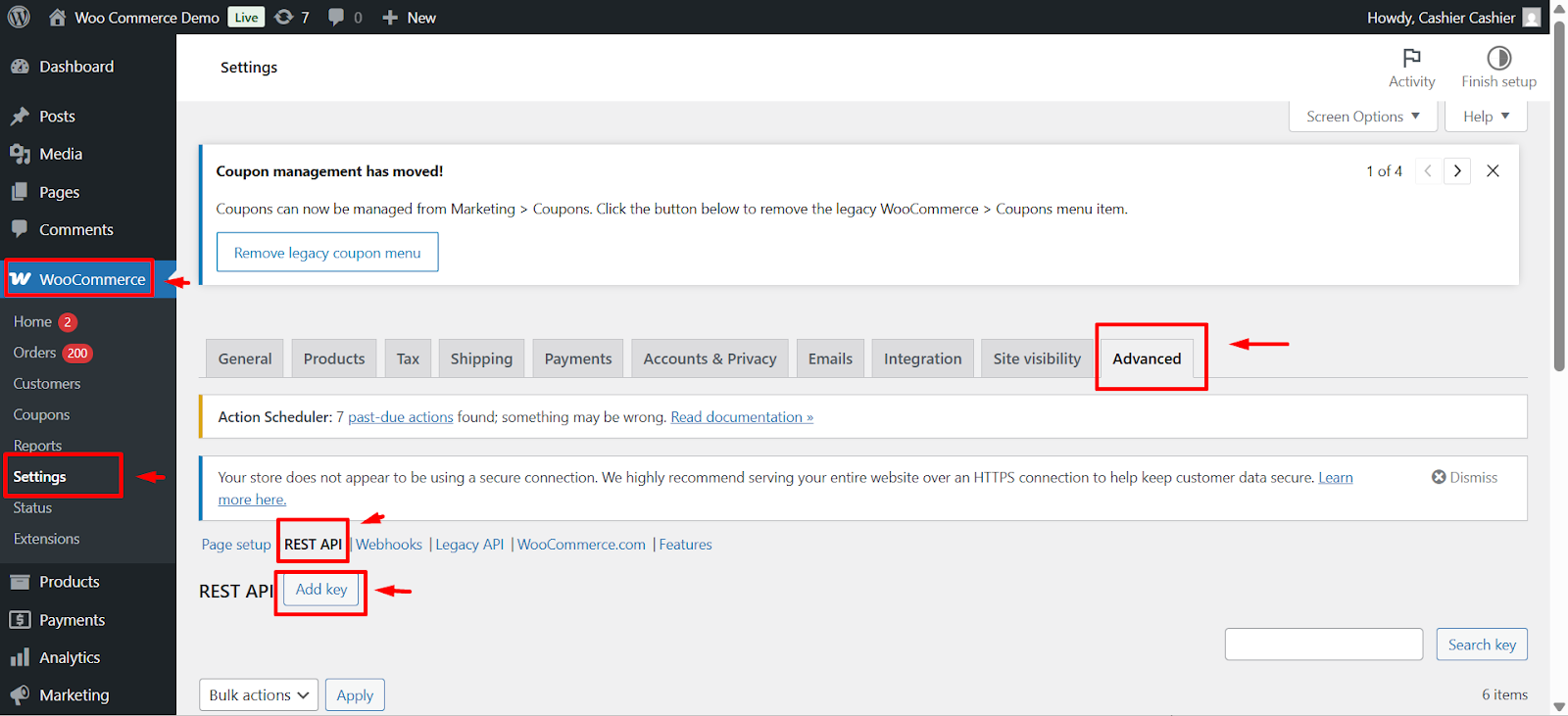Open the past-due actions link

tap(401, 417)
